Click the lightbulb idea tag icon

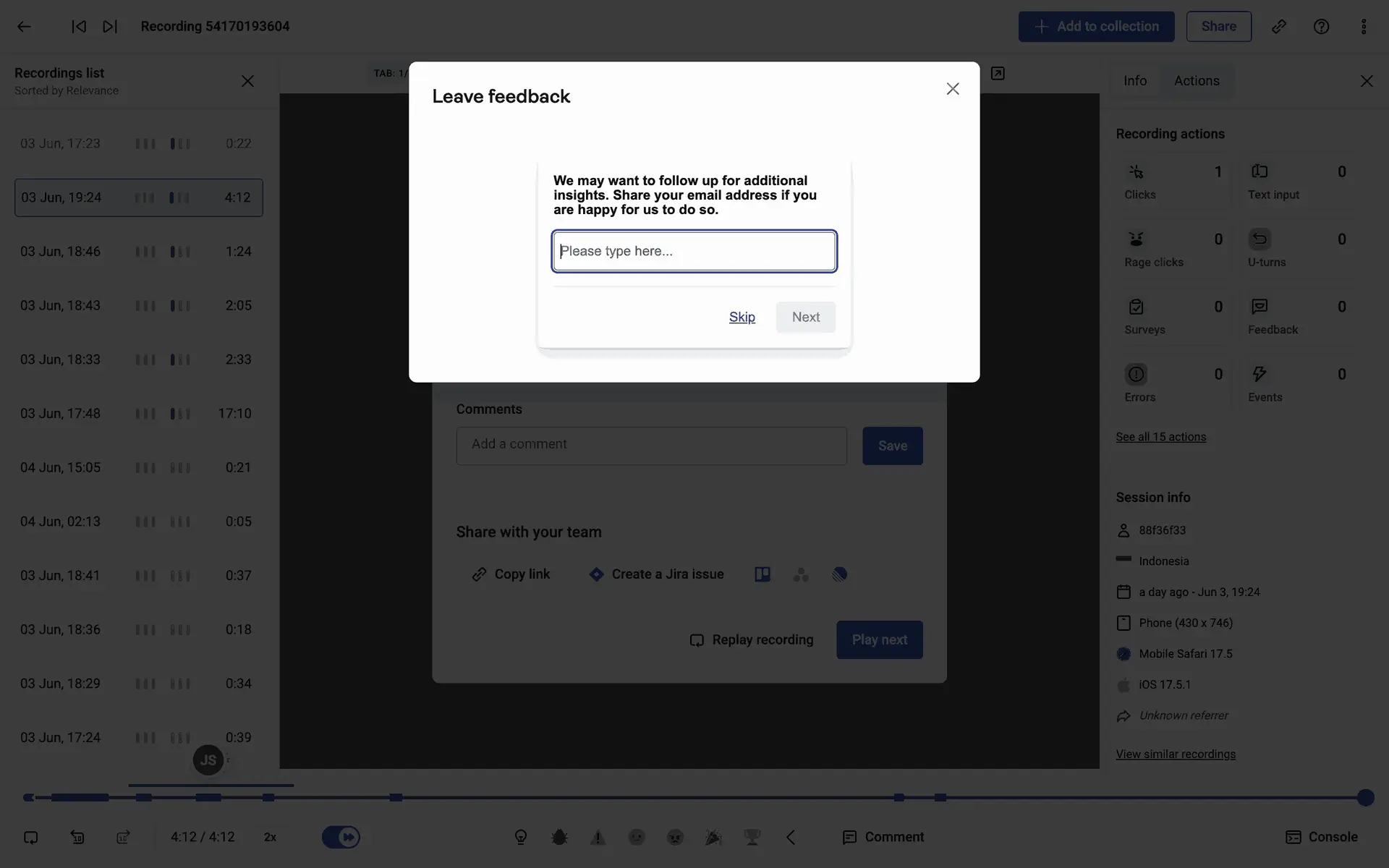click(x=520, y=837)
